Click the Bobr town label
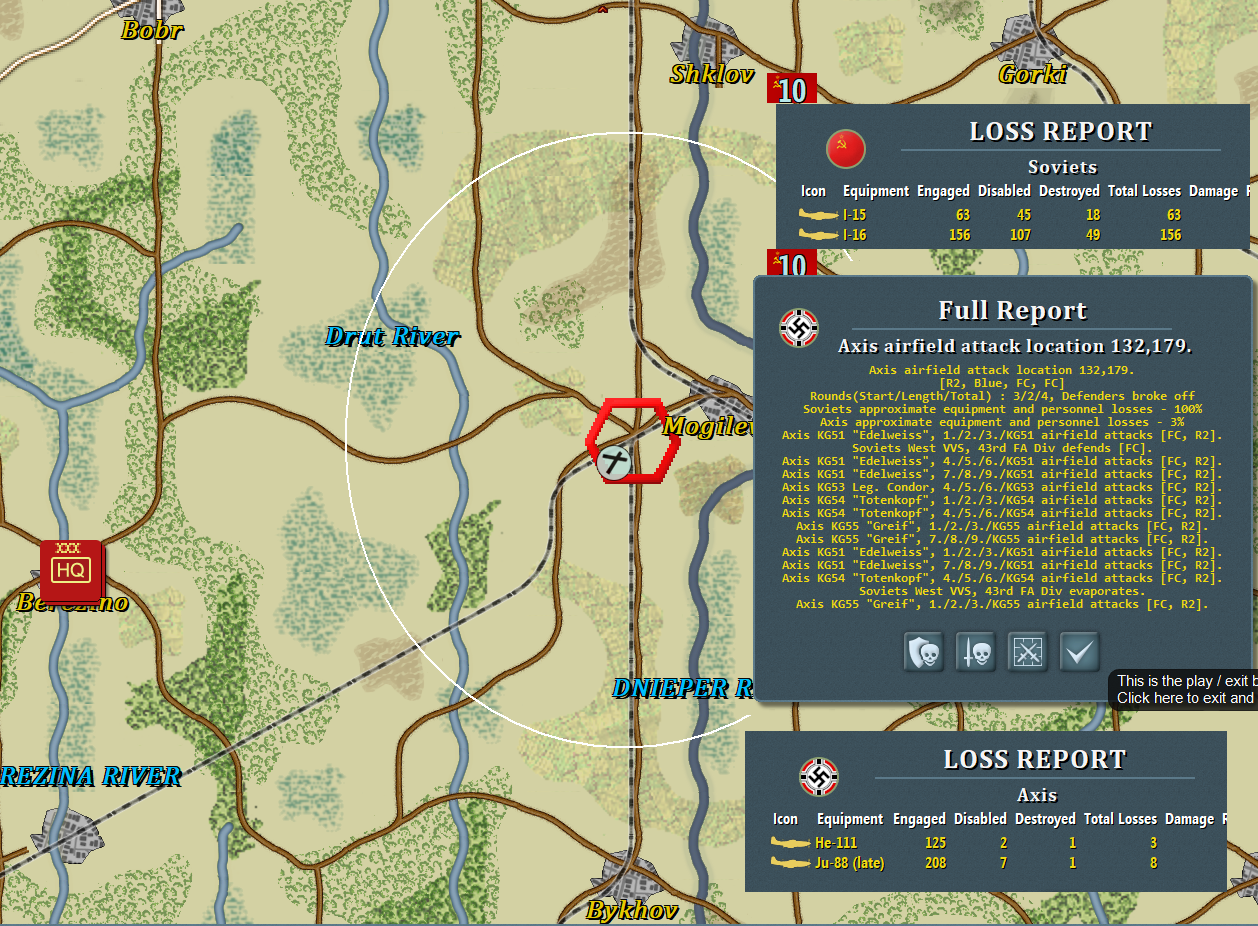The width and height of the screenshot is (1258, 926). point(152,30)
